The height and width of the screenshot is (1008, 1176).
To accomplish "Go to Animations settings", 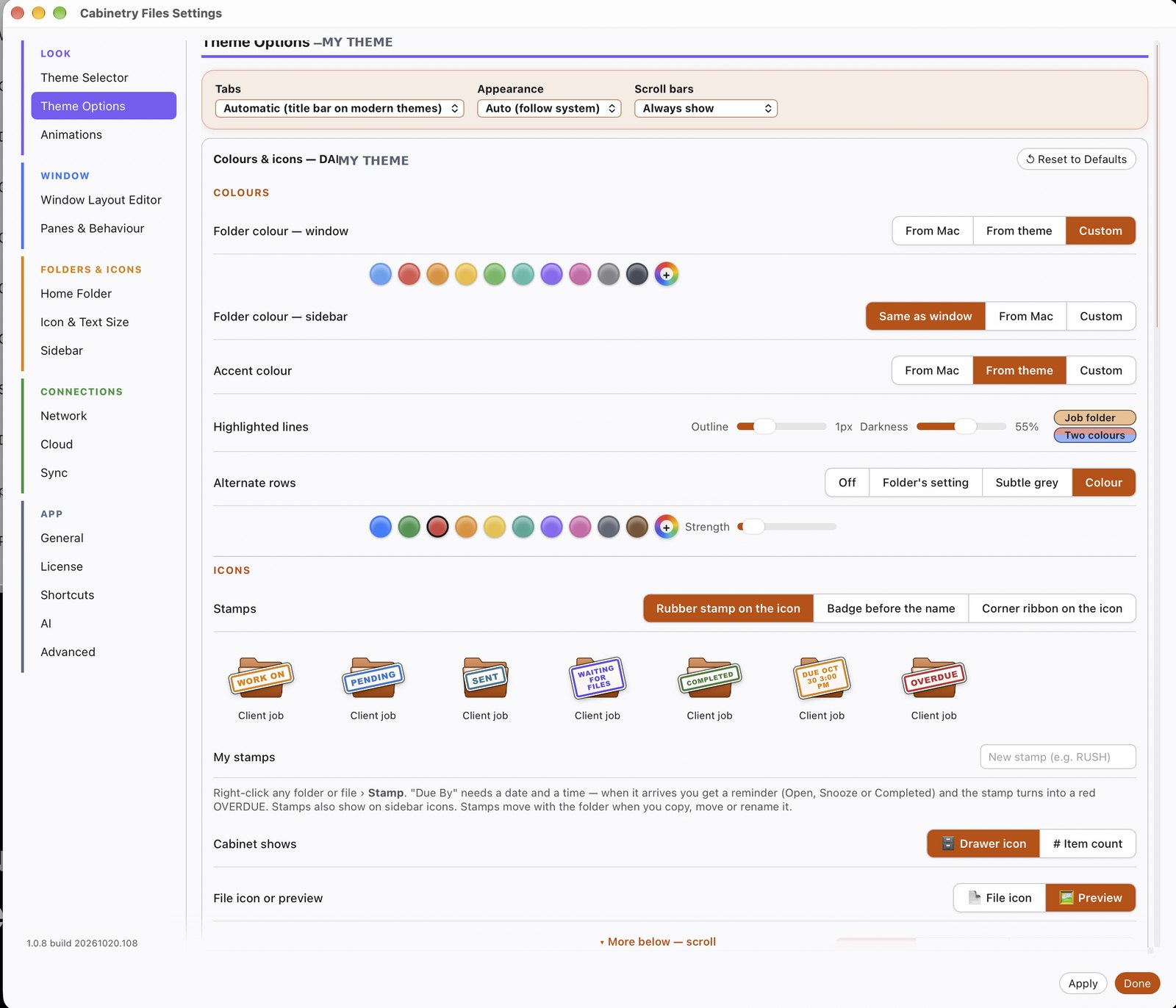I will [104, 134].
